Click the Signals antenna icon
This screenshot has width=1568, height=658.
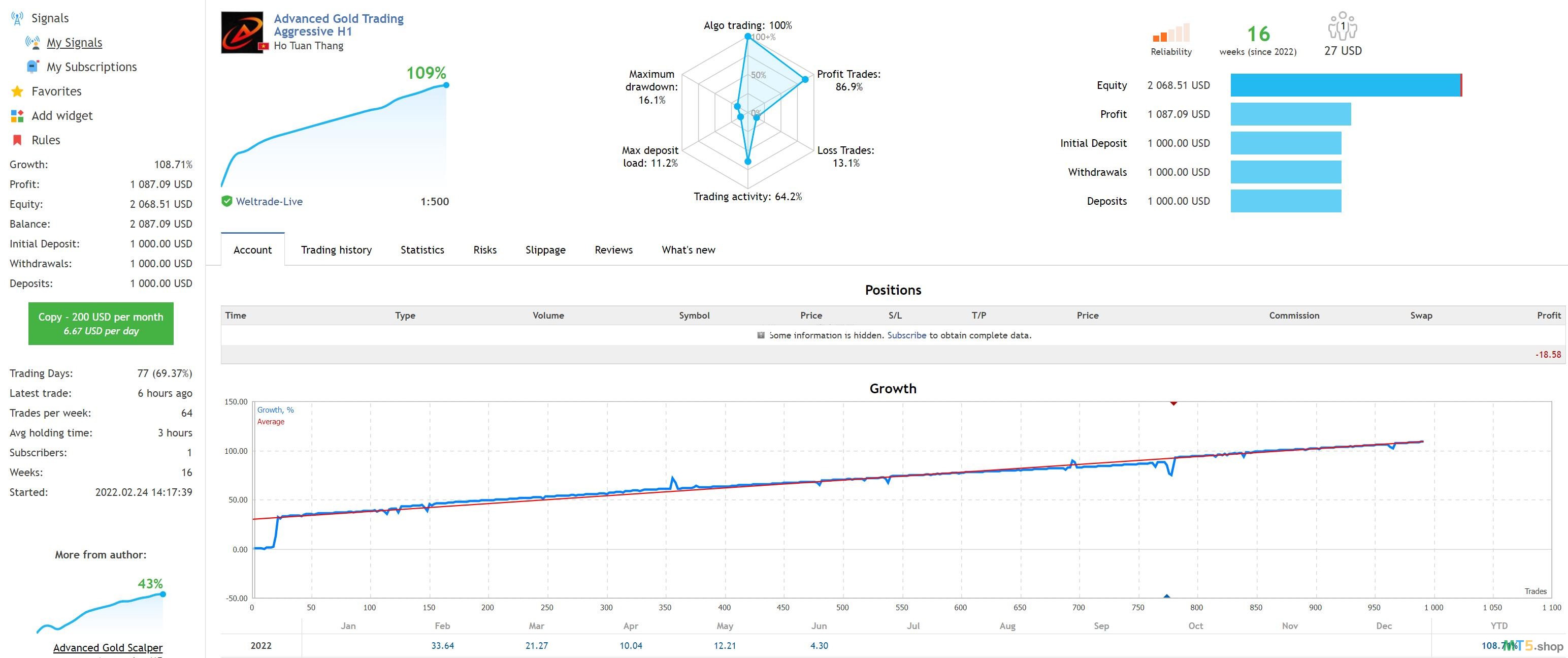point(17,18)
